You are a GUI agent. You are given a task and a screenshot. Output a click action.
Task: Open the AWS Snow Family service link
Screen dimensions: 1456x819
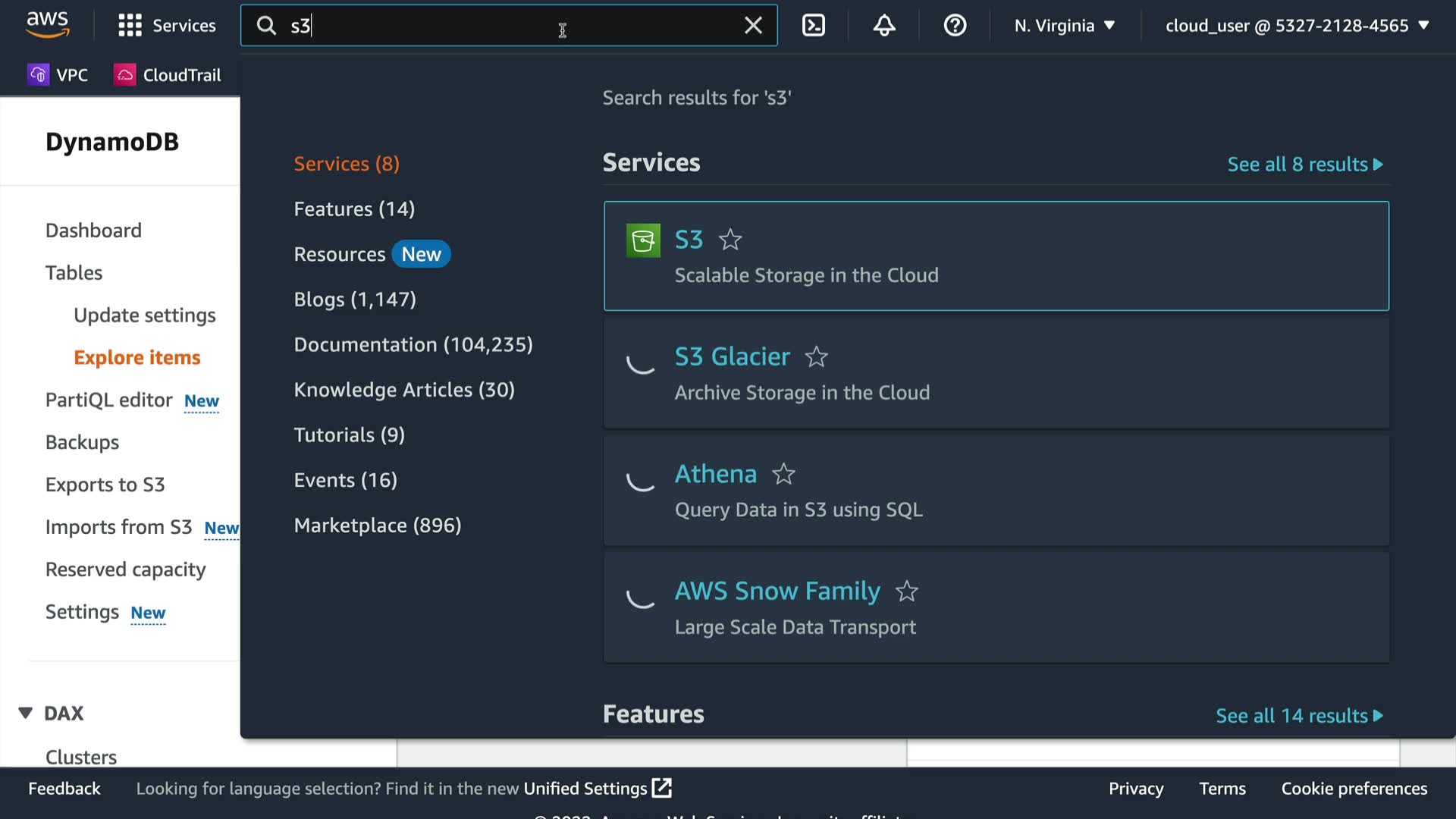pos(777,591)
